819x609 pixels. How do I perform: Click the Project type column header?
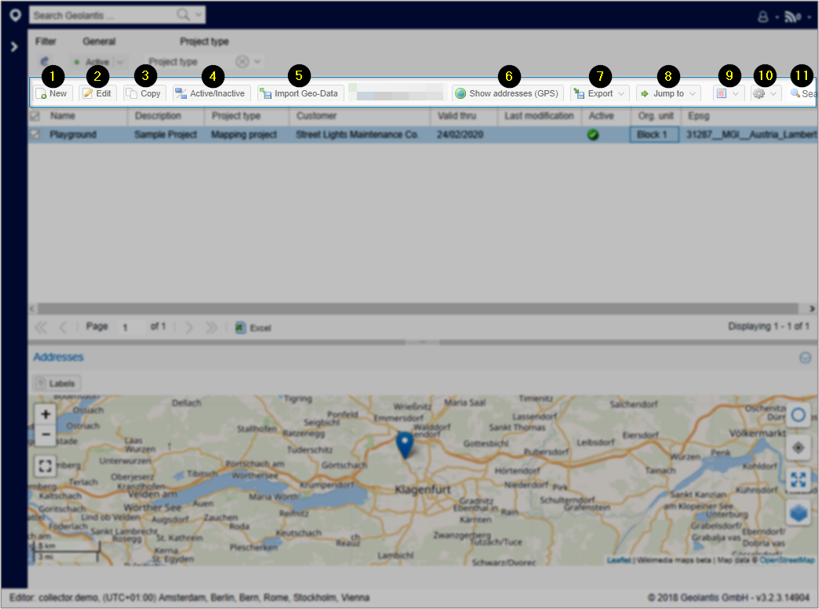pos(236,115)
